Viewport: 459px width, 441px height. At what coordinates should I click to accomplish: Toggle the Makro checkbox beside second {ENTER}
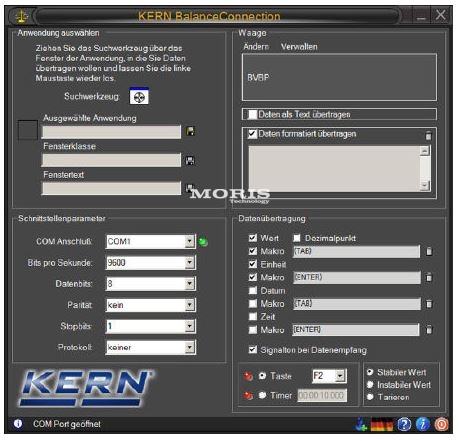(x=253, y=330)
